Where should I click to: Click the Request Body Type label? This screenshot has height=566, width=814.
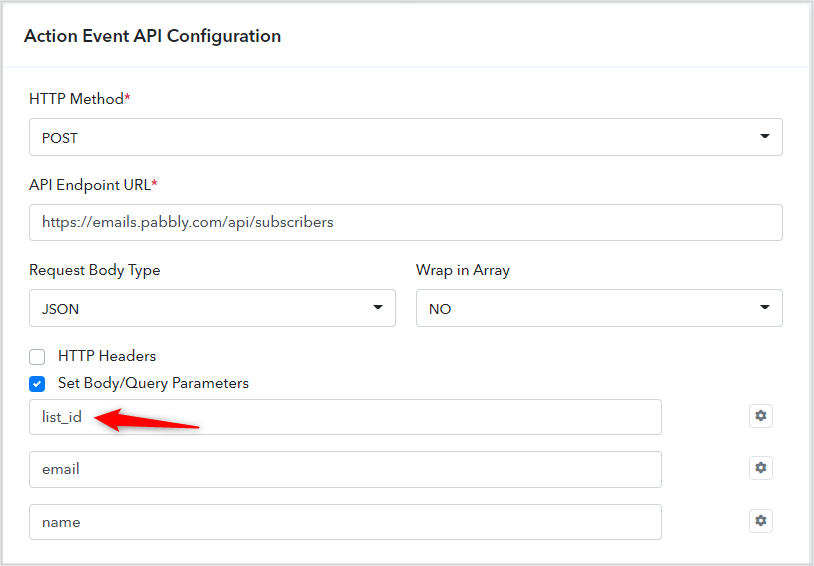tap(94, 270)
